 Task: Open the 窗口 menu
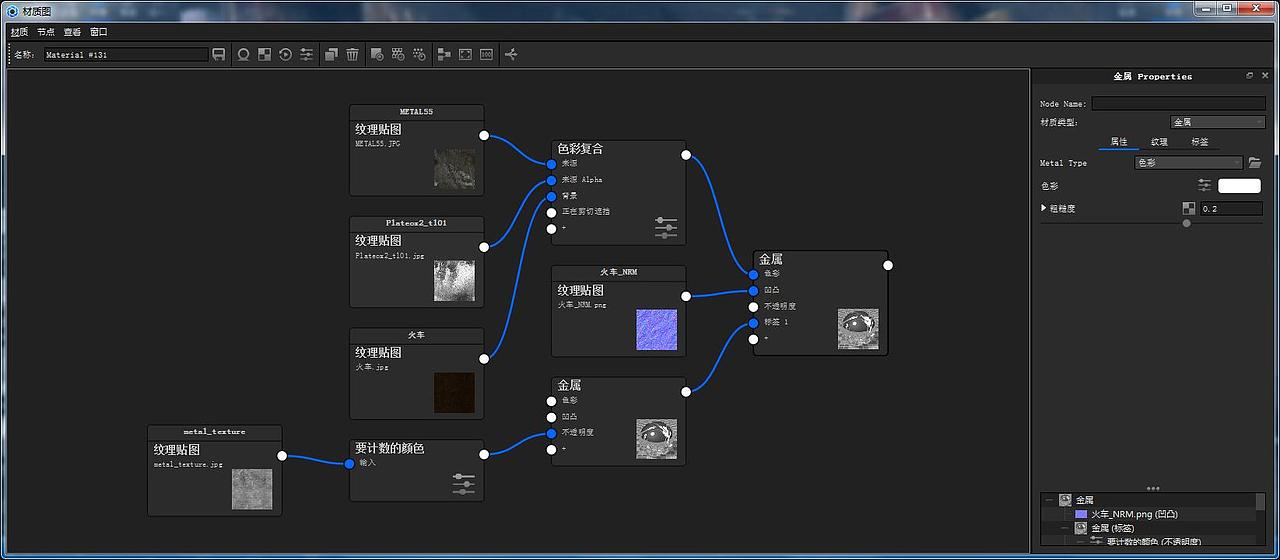point(99,32)
